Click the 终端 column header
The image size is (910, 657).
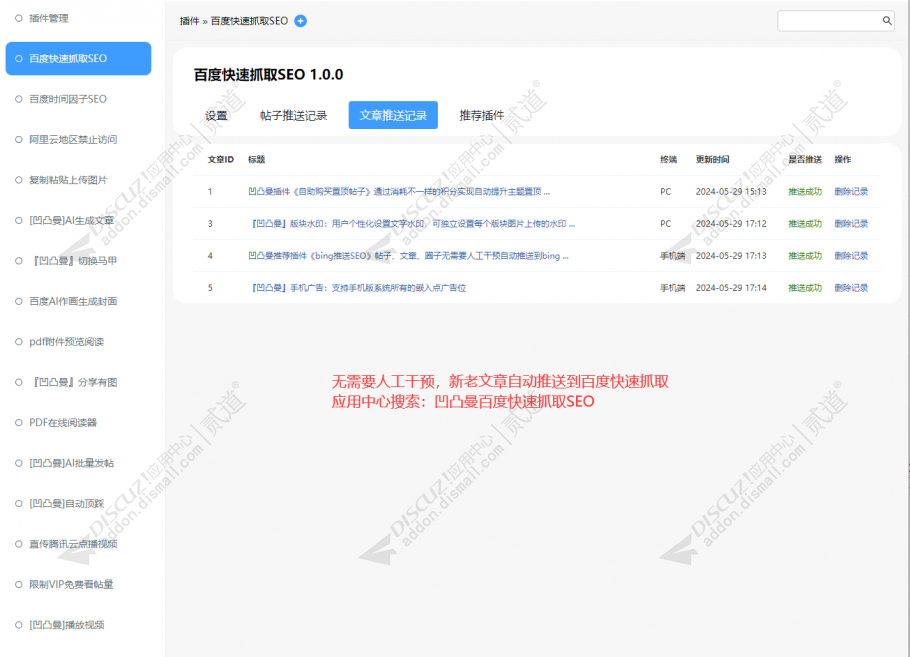coord(669,160)
